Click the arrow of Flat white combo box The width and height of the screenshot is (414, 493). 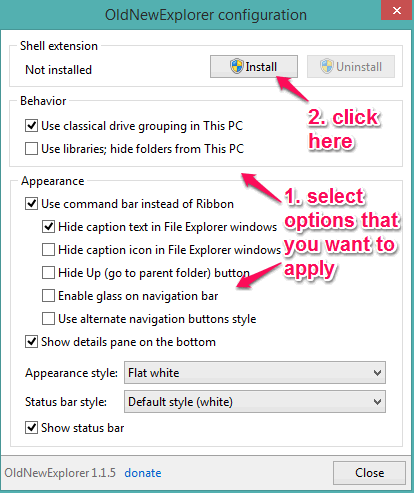point(377,373)
